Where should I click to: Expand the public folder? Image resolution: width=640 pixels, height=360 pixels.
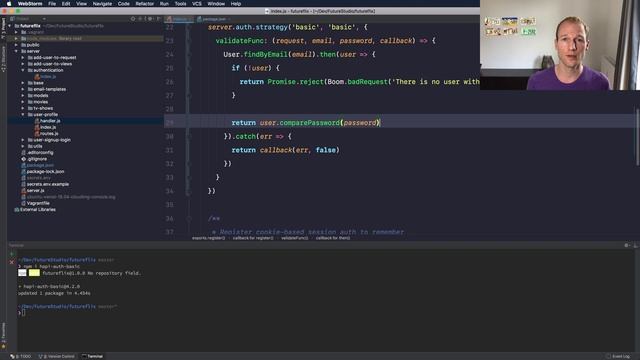point(16,45)
